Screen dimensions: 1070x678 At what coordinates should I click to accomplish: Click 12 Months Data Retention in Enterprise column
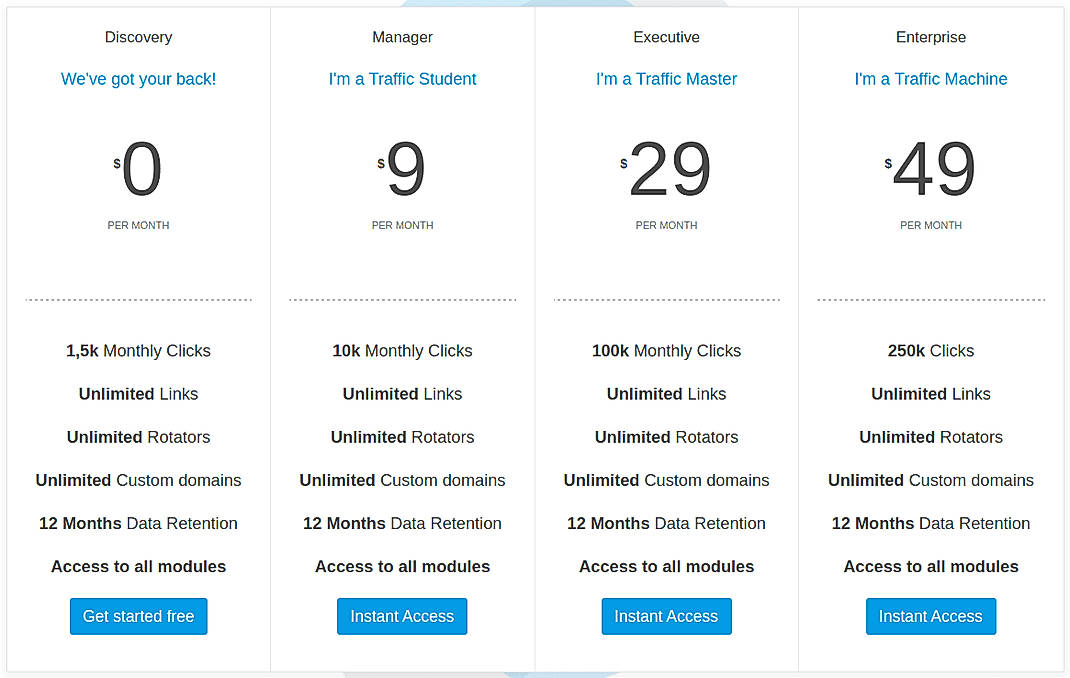pos(931,523)
